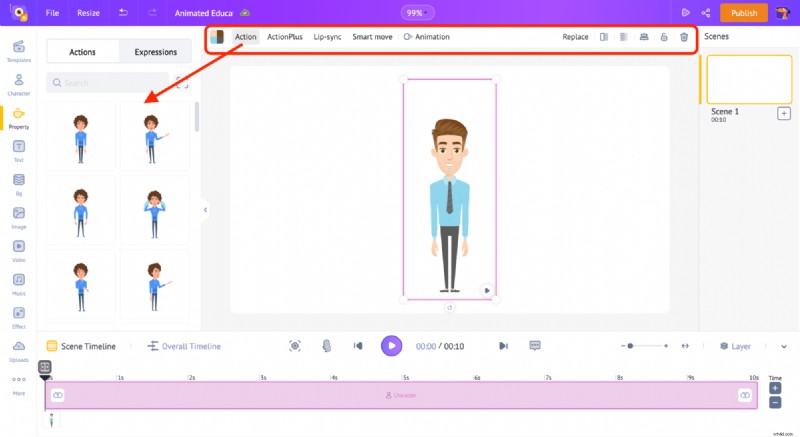800x437 pixels.
Task: Switch to the Actions tab
Action: click(x=83, y=52)
